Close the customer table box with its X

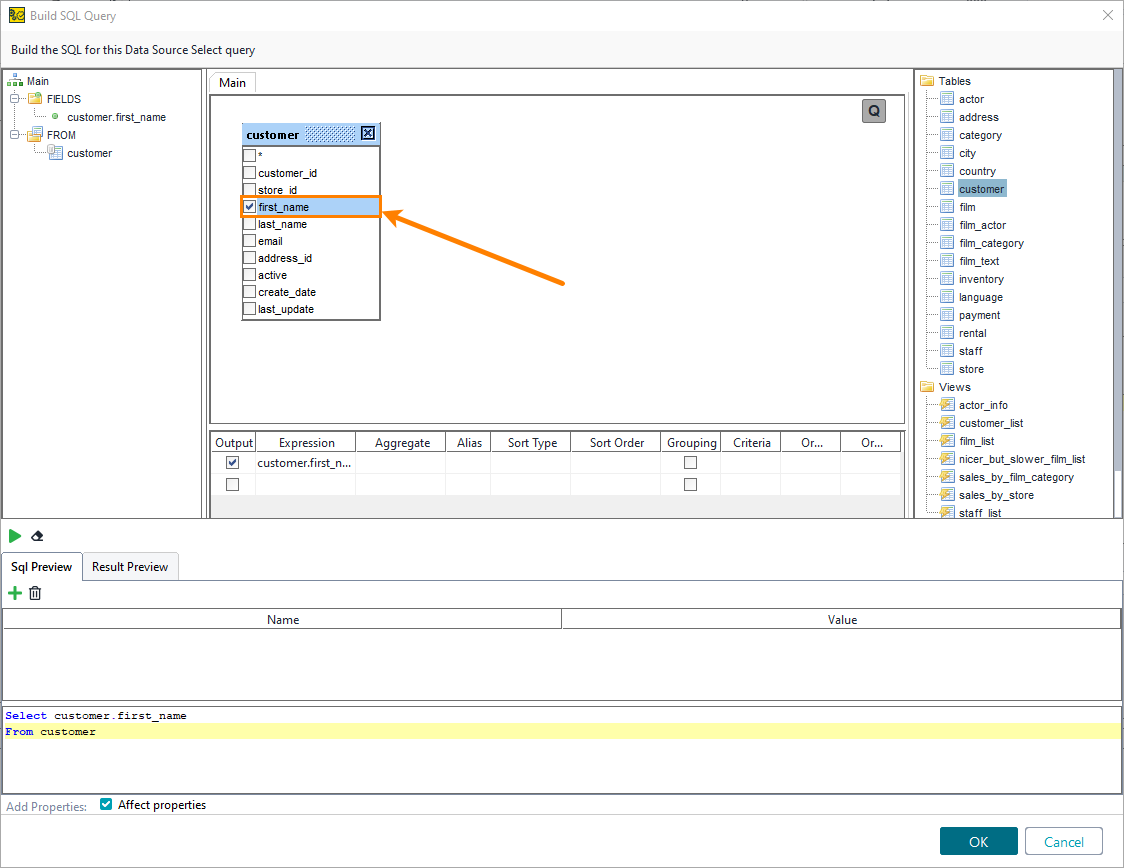coord(369,133)
